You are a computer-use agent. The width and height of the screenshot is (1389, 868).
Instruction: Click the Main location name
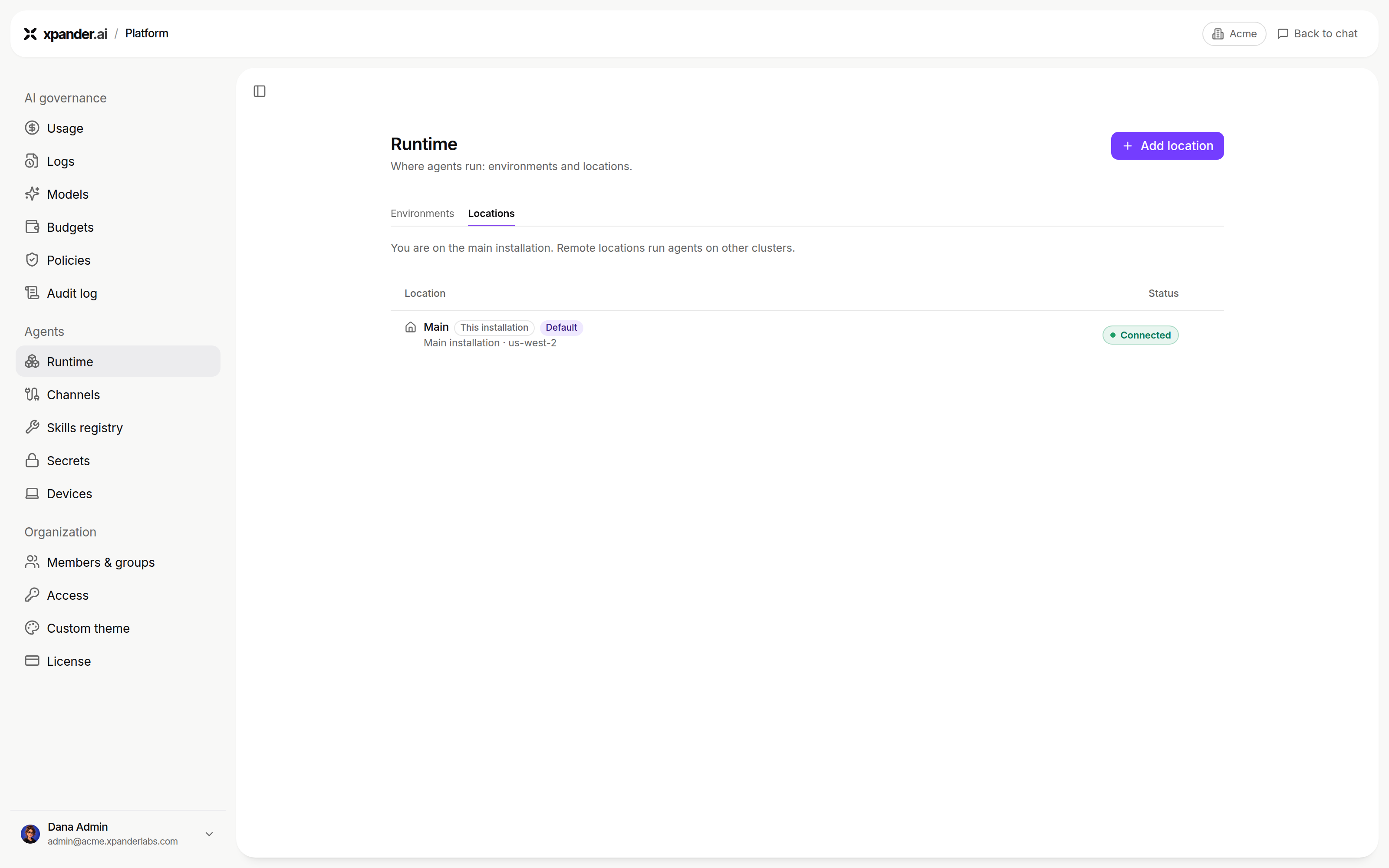click(436, 327)
